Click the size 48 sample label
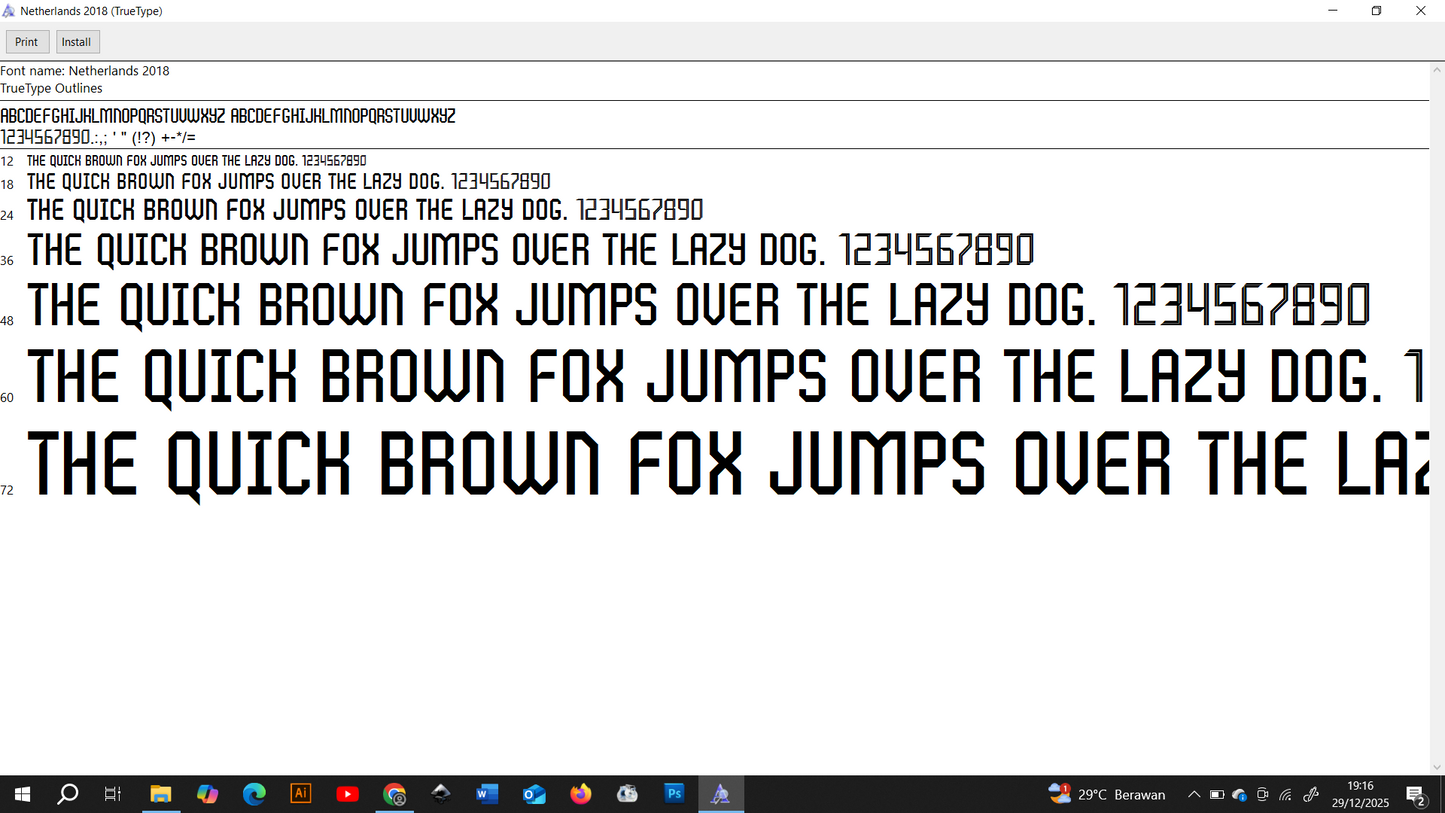This screenshot has width=1445, height=813. click(7, 320)
